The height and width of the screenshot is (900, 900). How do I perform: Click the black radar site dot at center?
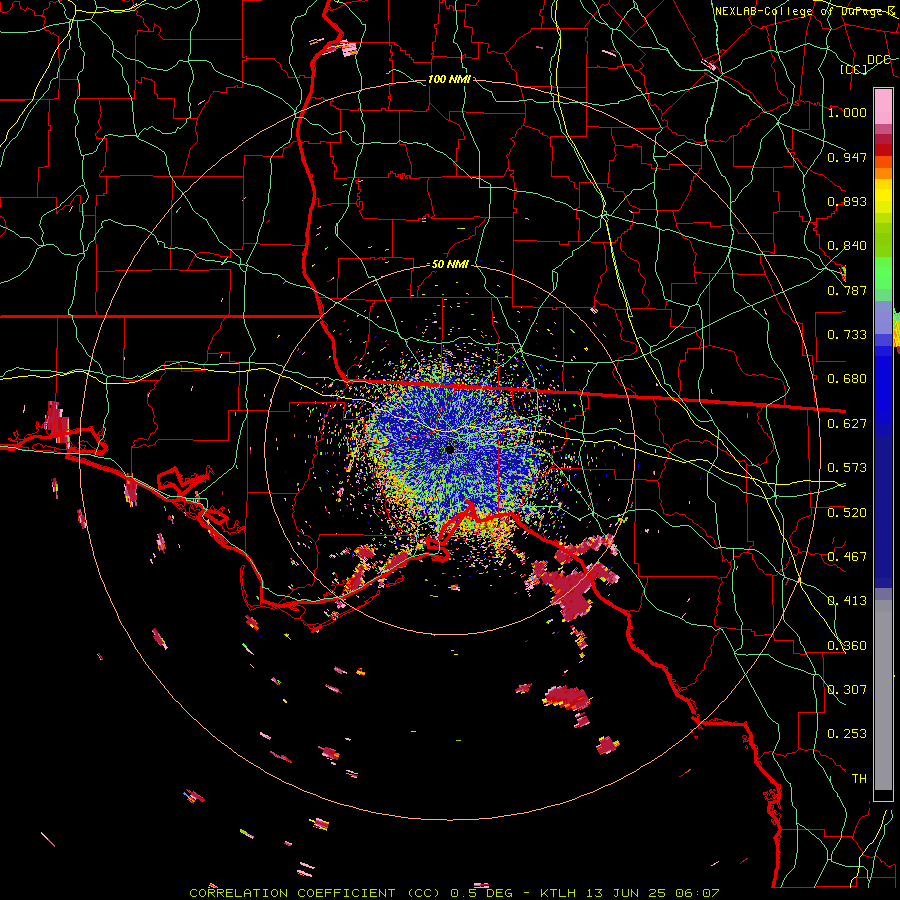point(450,449)
